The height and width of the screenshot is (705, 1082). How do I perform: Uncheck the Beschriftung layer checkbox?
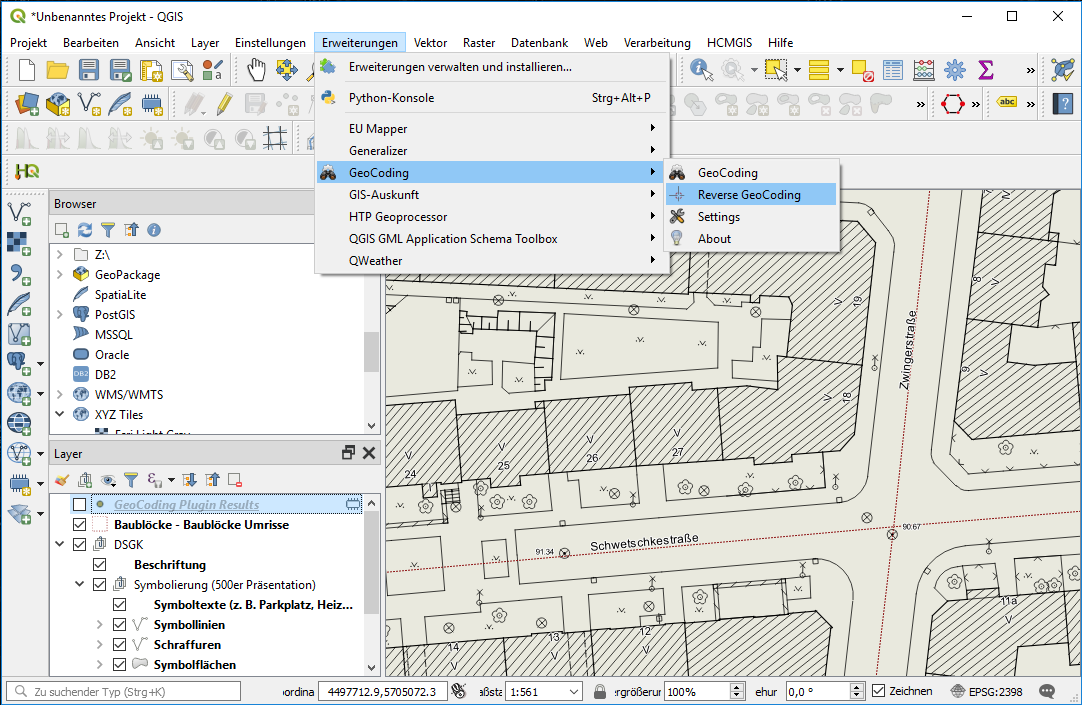[99, 564]
